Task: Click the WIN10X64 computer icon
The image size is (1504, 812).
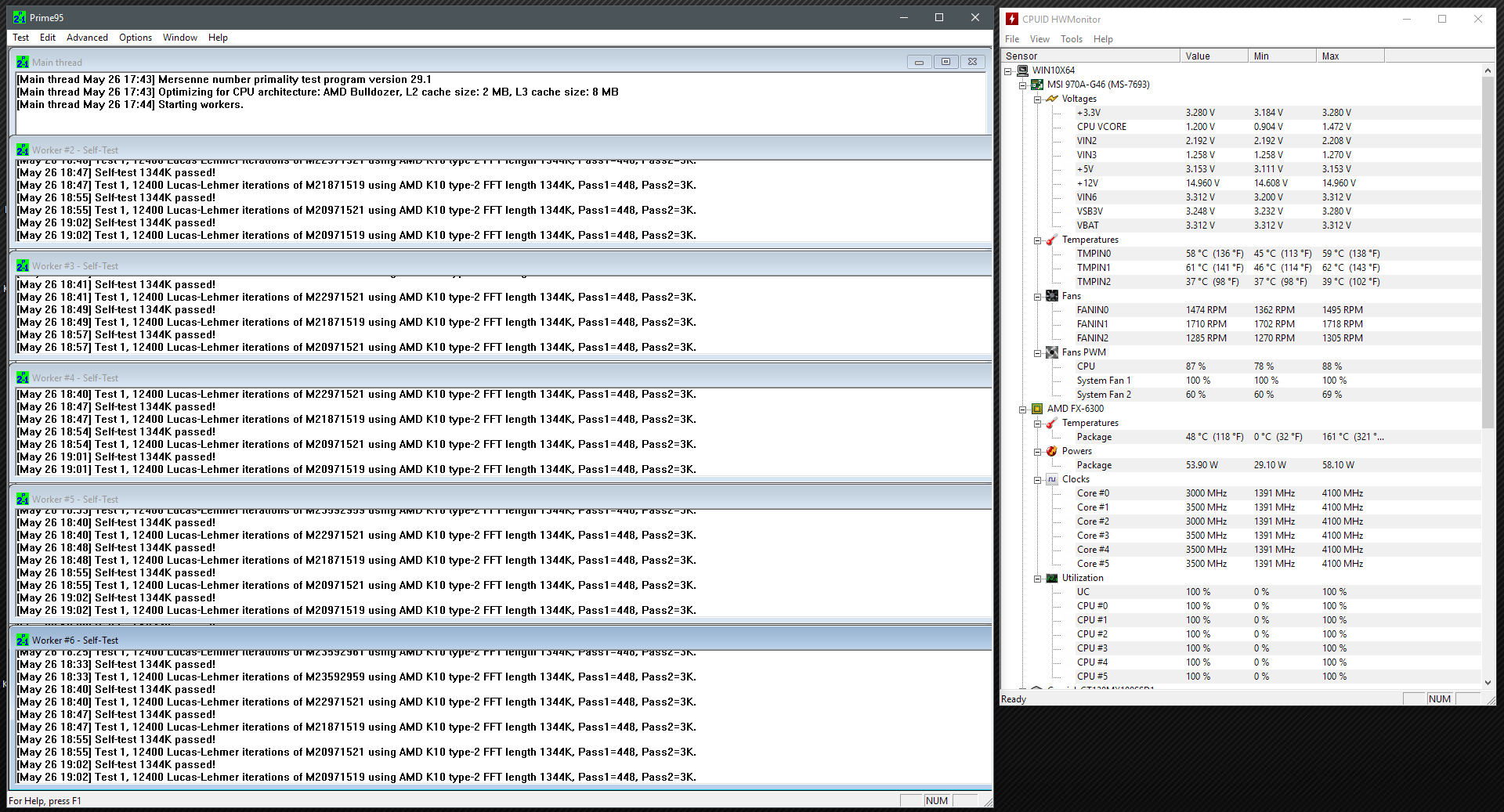Action: (1022, 70)
